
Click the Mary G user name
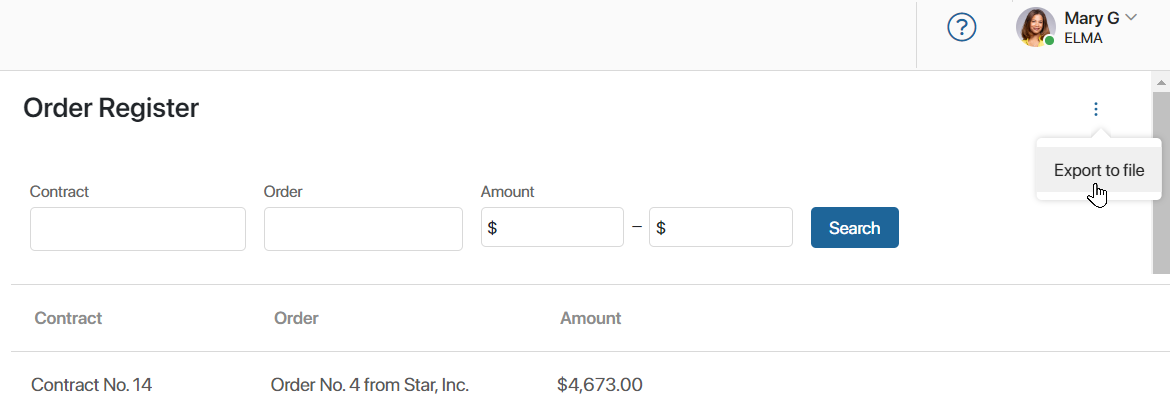tap(1092, 18)
